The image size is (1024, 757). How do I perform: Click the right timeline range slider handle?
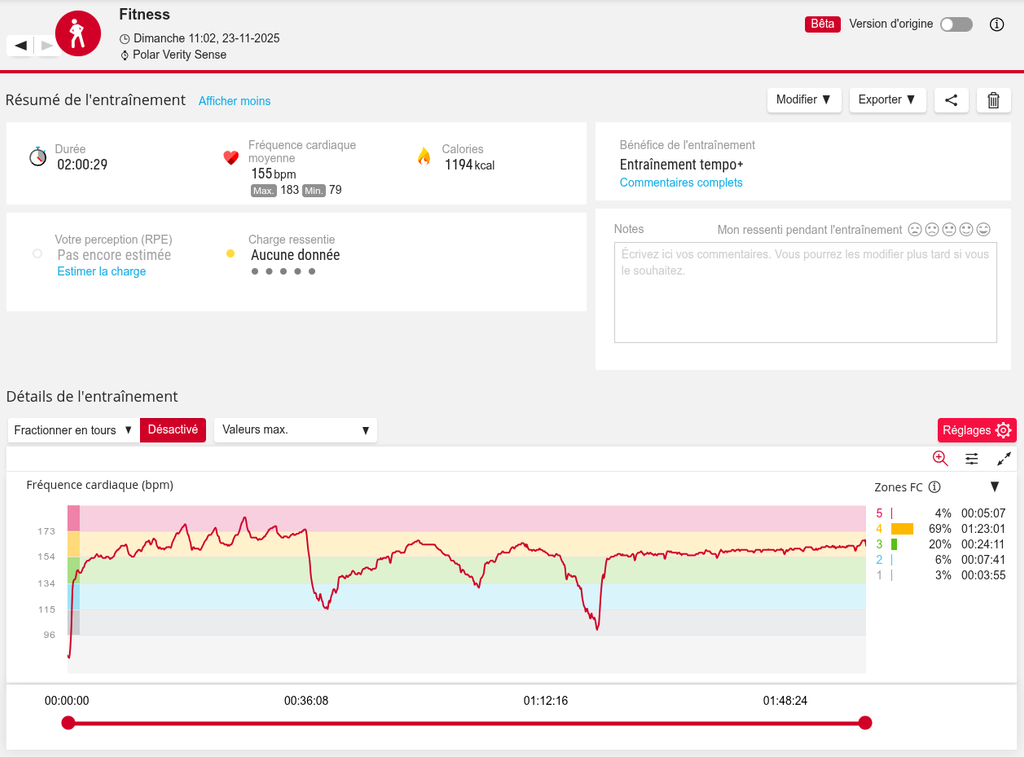point(865,723)
